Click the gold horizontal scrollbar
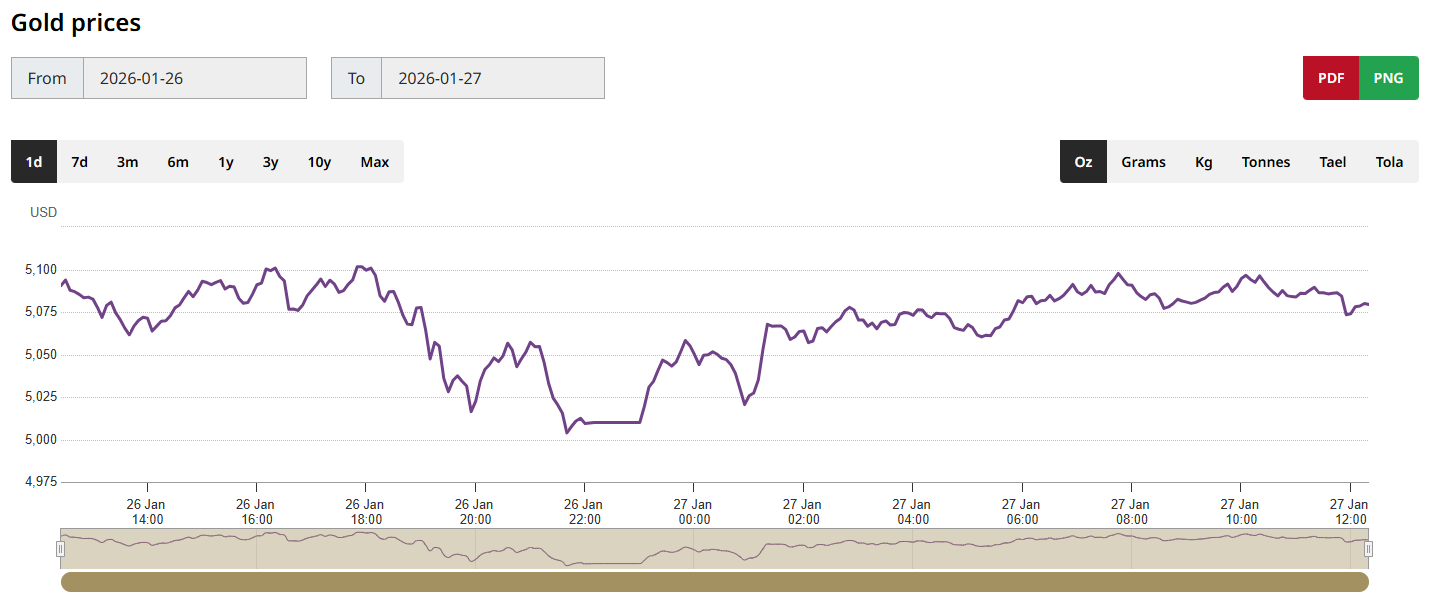The image size is (1431, 610). tap(714, 582)
